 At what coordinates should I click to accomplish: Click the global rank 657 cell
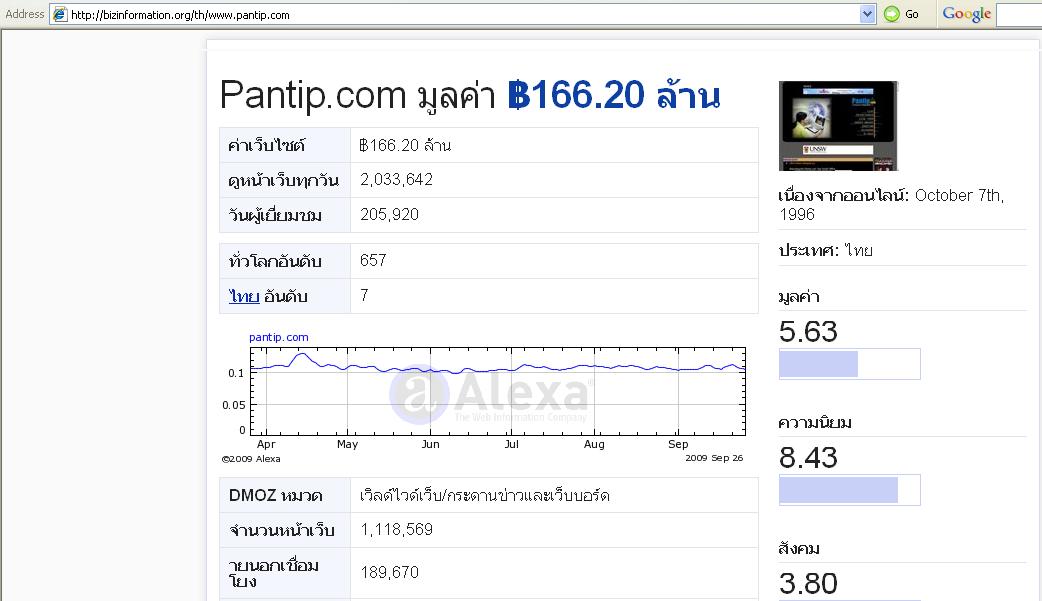[x=554, y=261]
